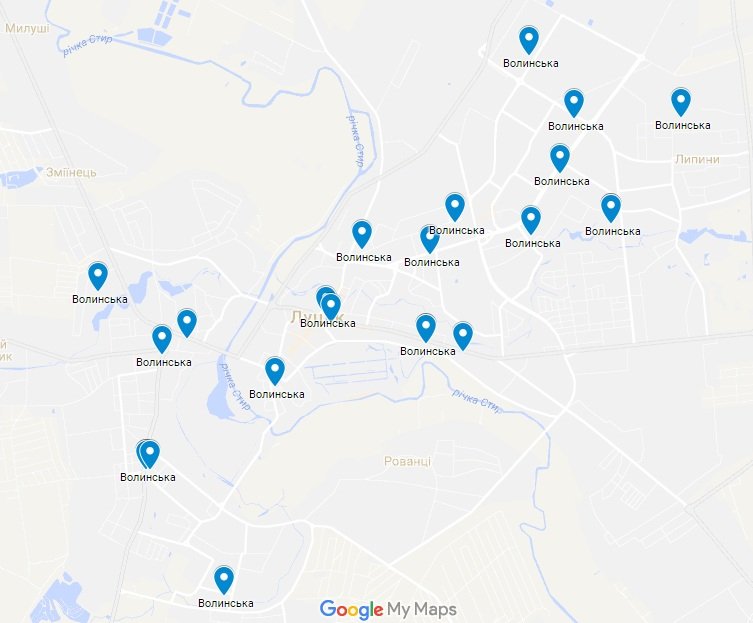
Task: Select the Липини place label
Action: [697, 159]
